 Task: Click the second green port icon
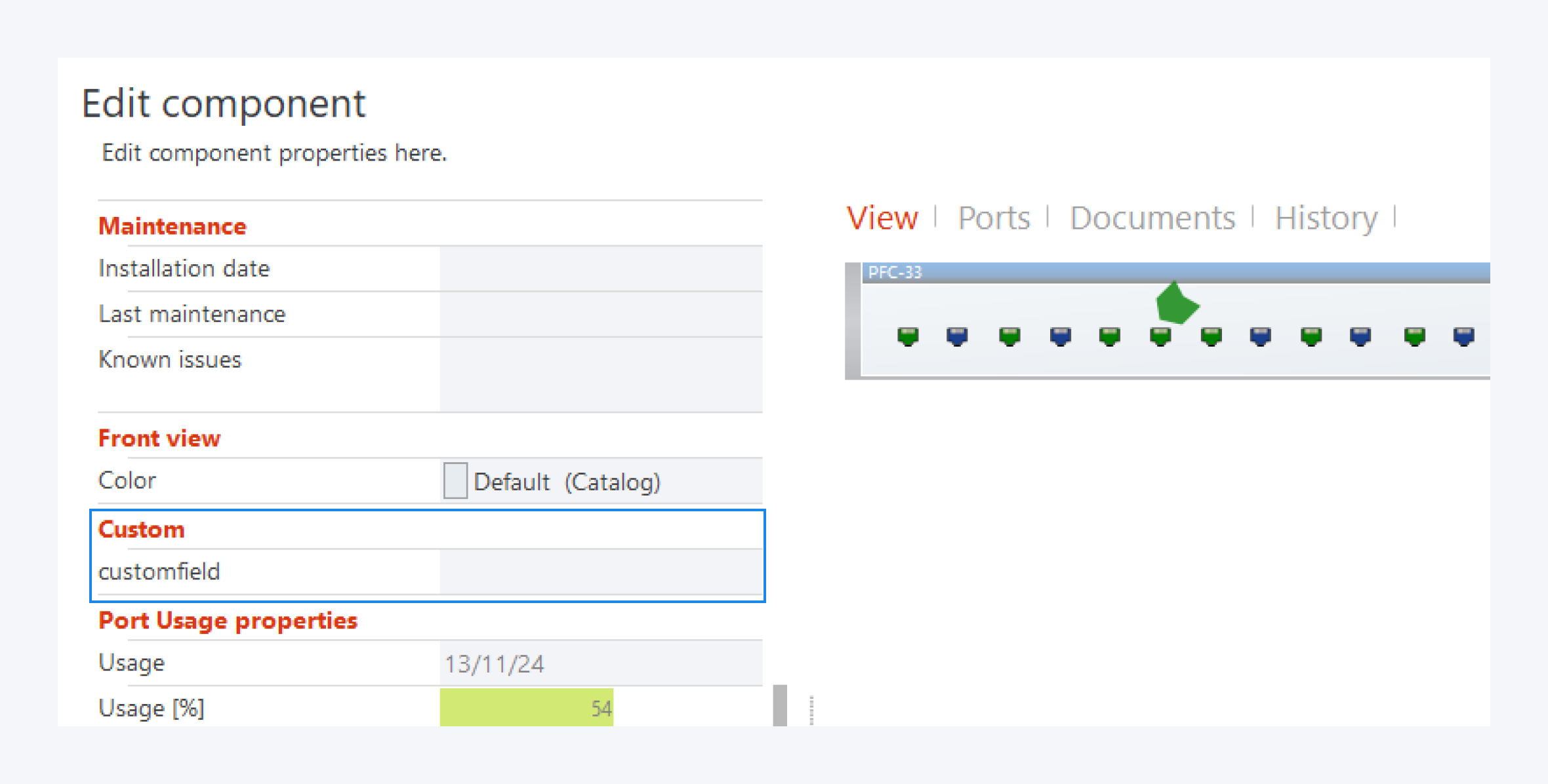[x=1009, y=336]
